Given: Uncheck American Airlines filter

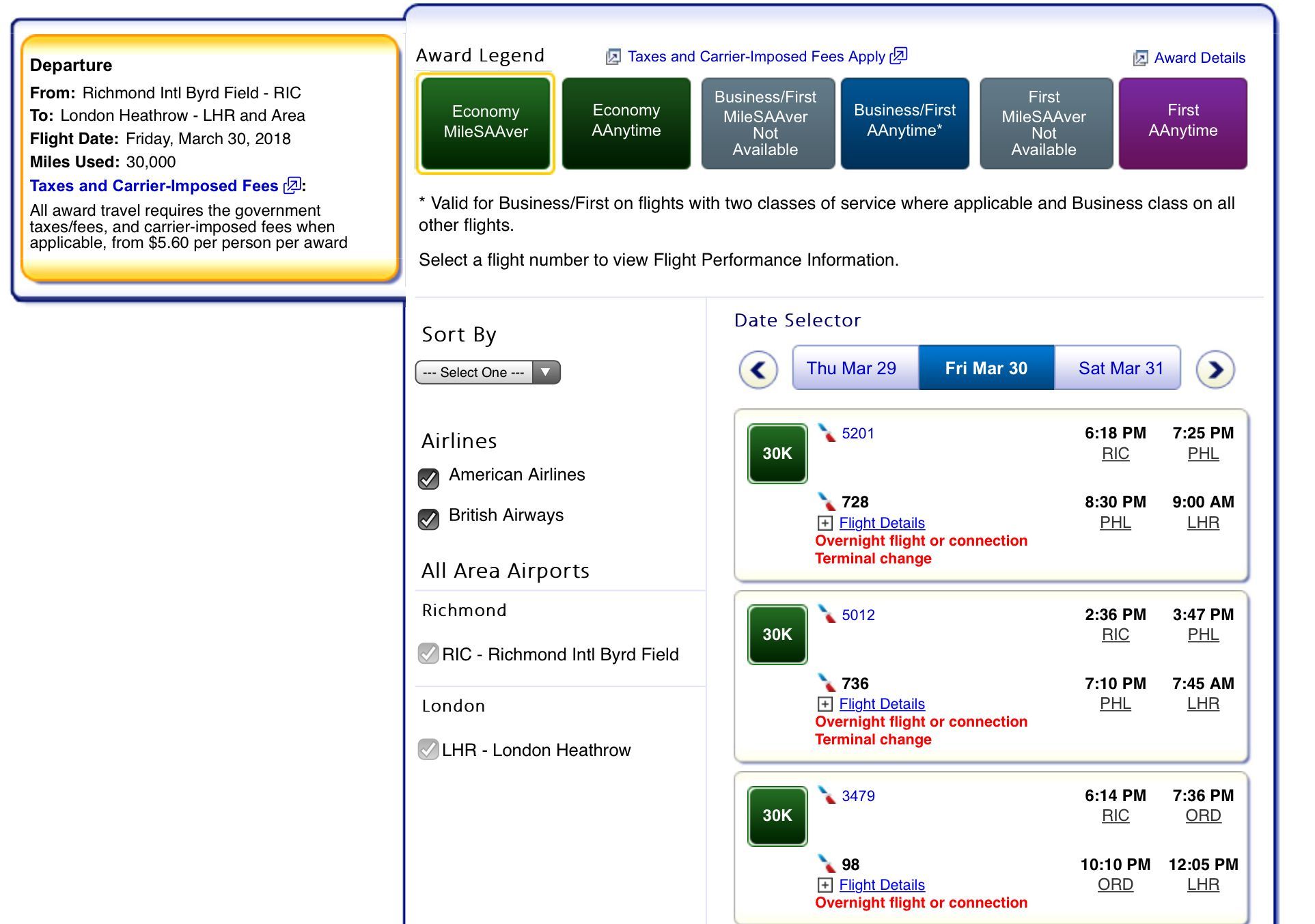Looking at the screenshot, I should coord(428,479).
